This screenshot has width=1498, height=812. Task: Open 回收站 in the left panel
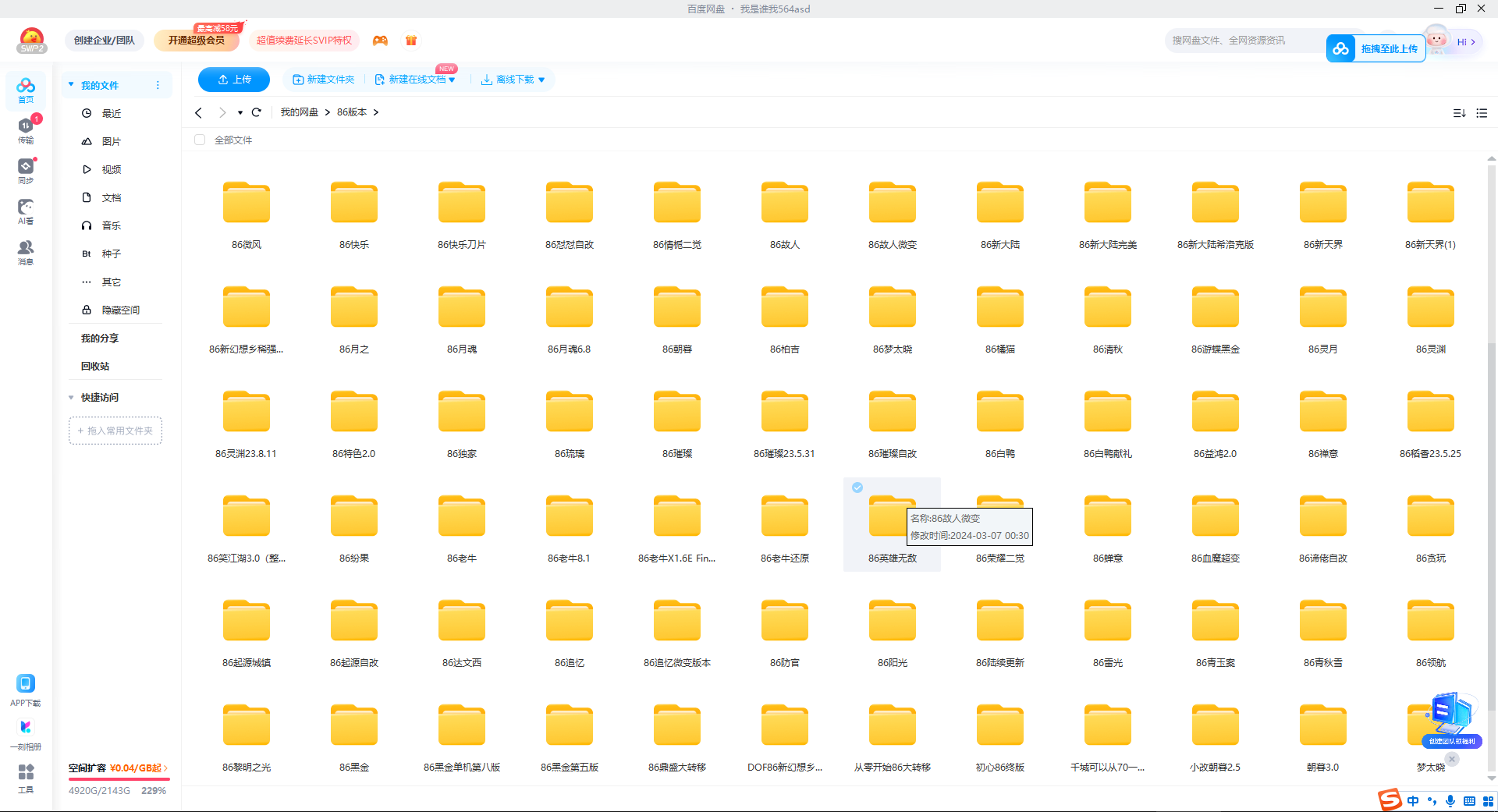pos(95,367)
